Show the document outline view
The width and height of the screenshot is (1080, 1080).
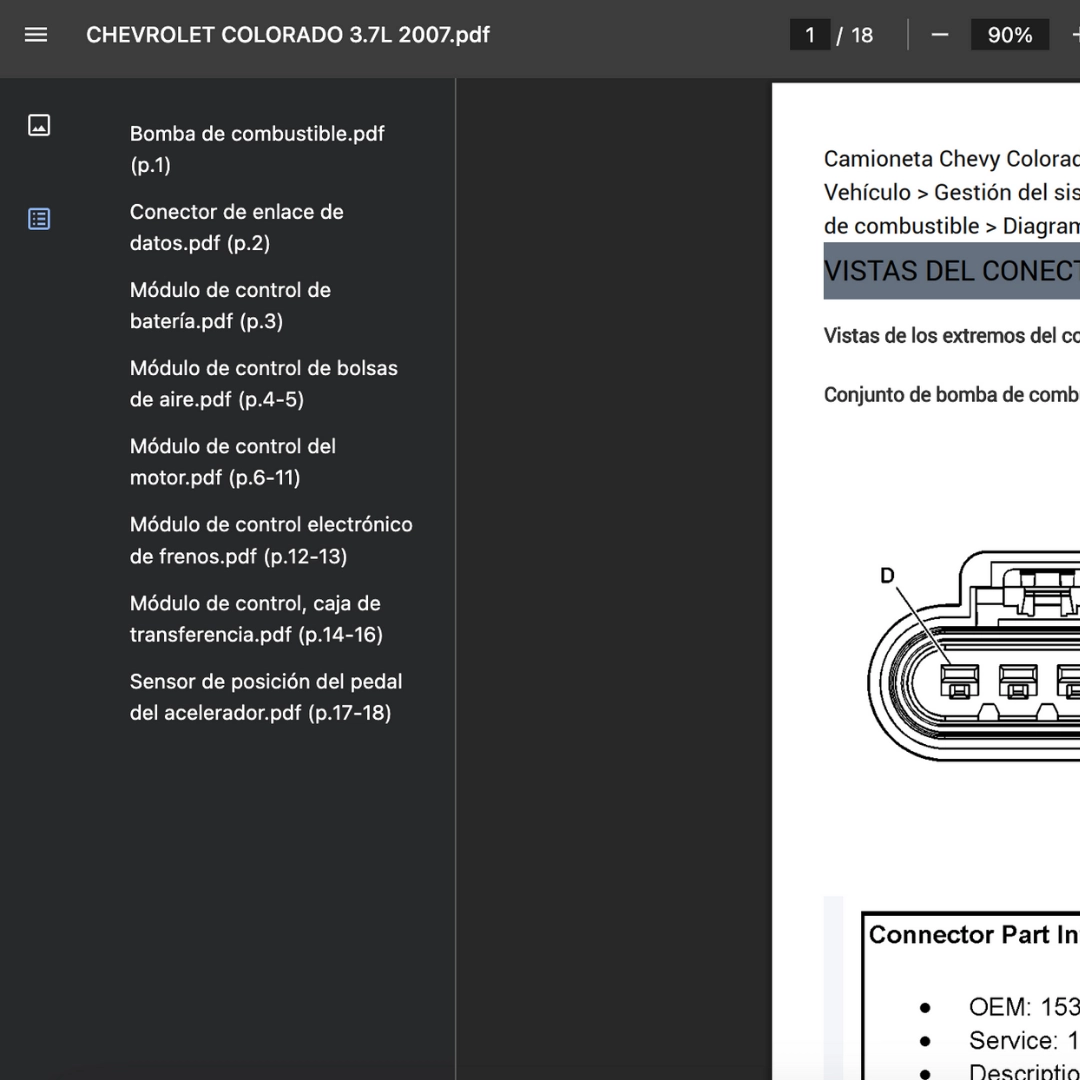[x=39, y=219]
